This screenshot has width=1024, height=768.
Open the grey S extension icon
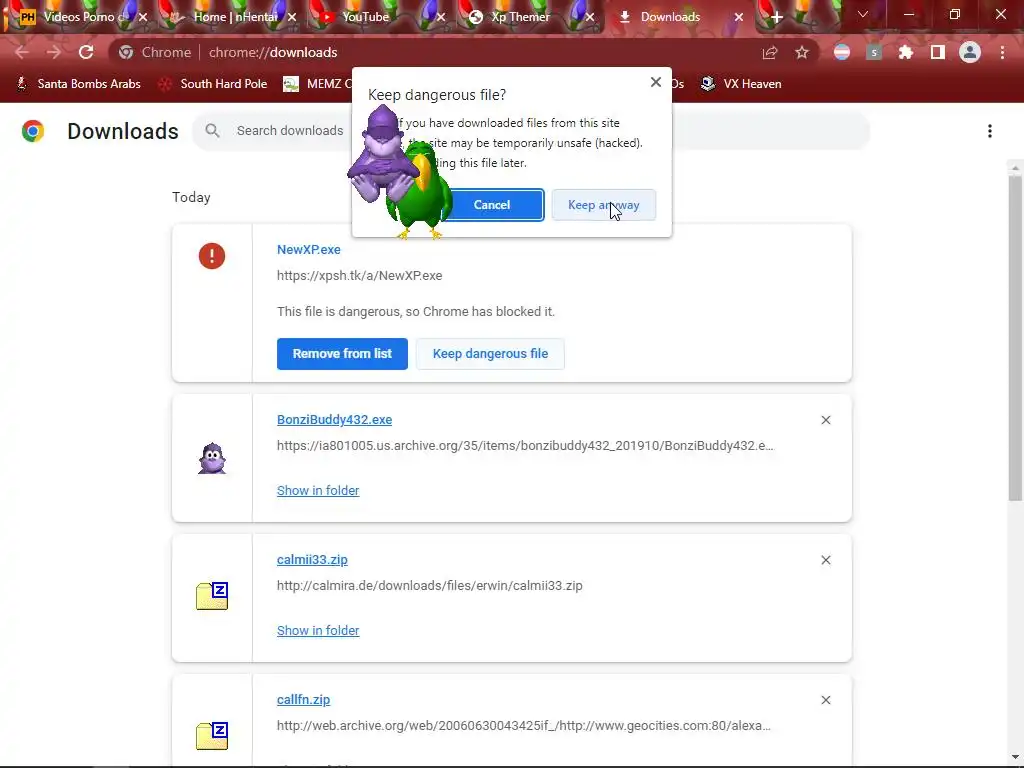[x=874, y=52]
